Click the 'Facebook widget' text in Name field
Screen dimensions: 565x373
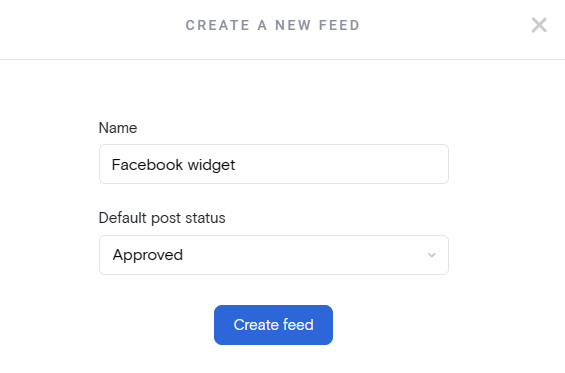(x=173, y=165)
